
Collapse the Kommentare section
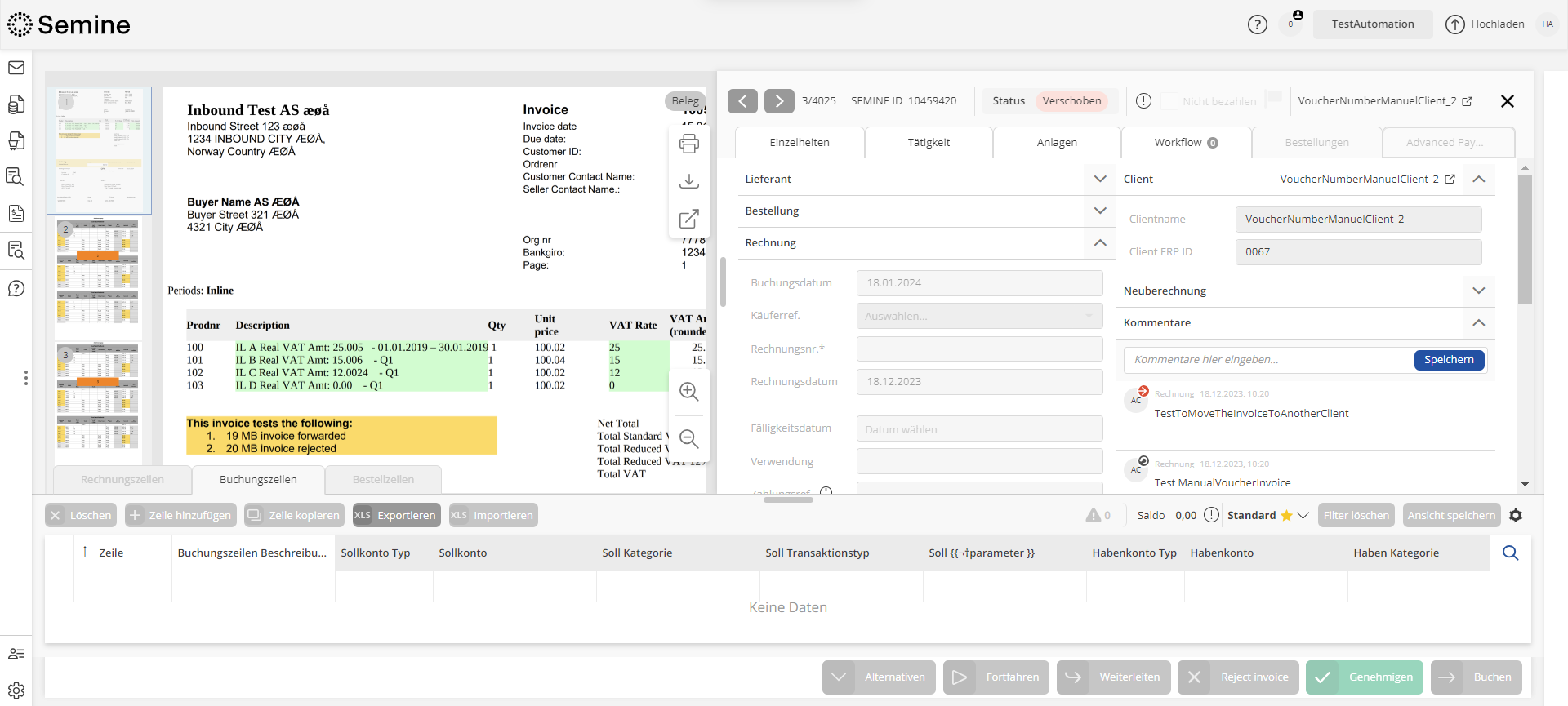[x=1478, y=322]
